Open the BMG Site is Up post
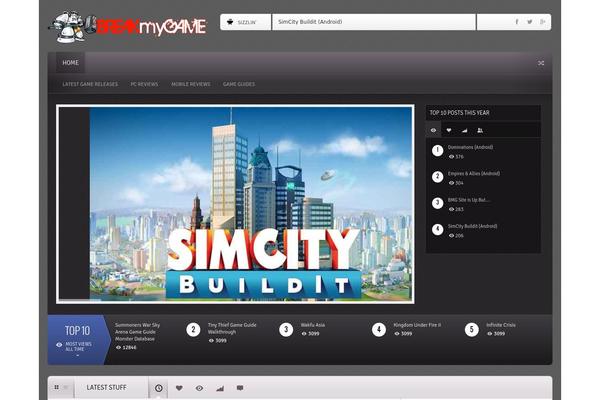 (x=469, y=200)
